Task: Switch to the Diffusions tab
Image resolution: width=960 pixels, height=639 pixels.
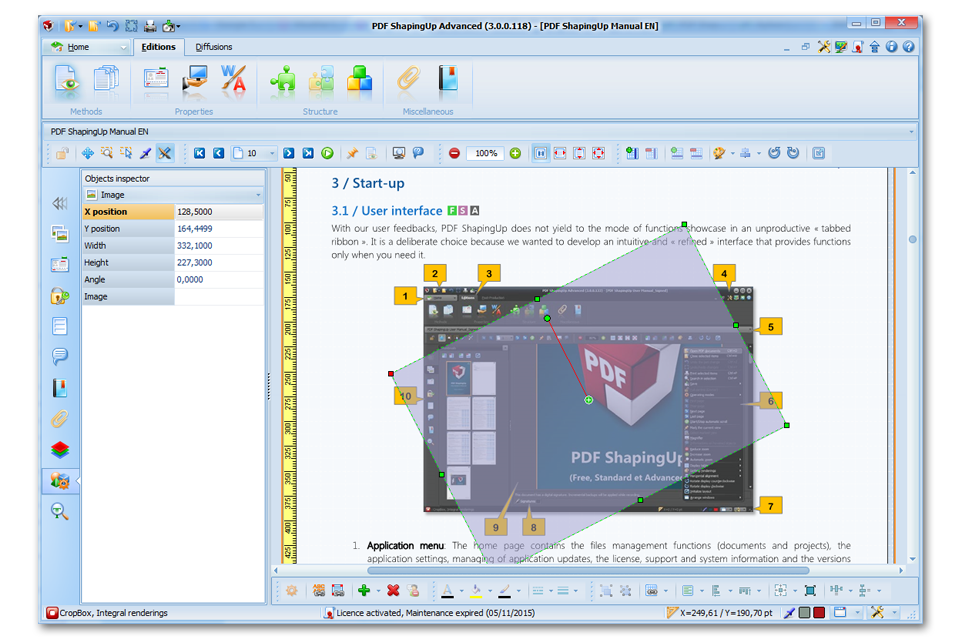Action: [214, 47]
